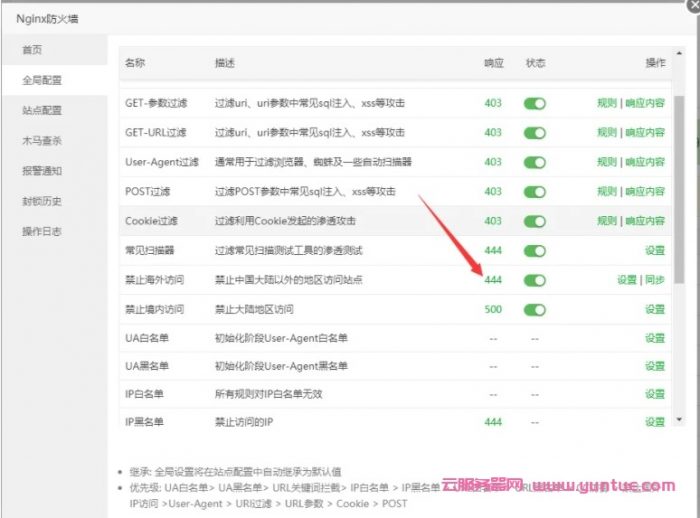Open 响应内容 for POST过滤 row
The width and height of the screenshot is (700, 518).
tap(646, 191)
